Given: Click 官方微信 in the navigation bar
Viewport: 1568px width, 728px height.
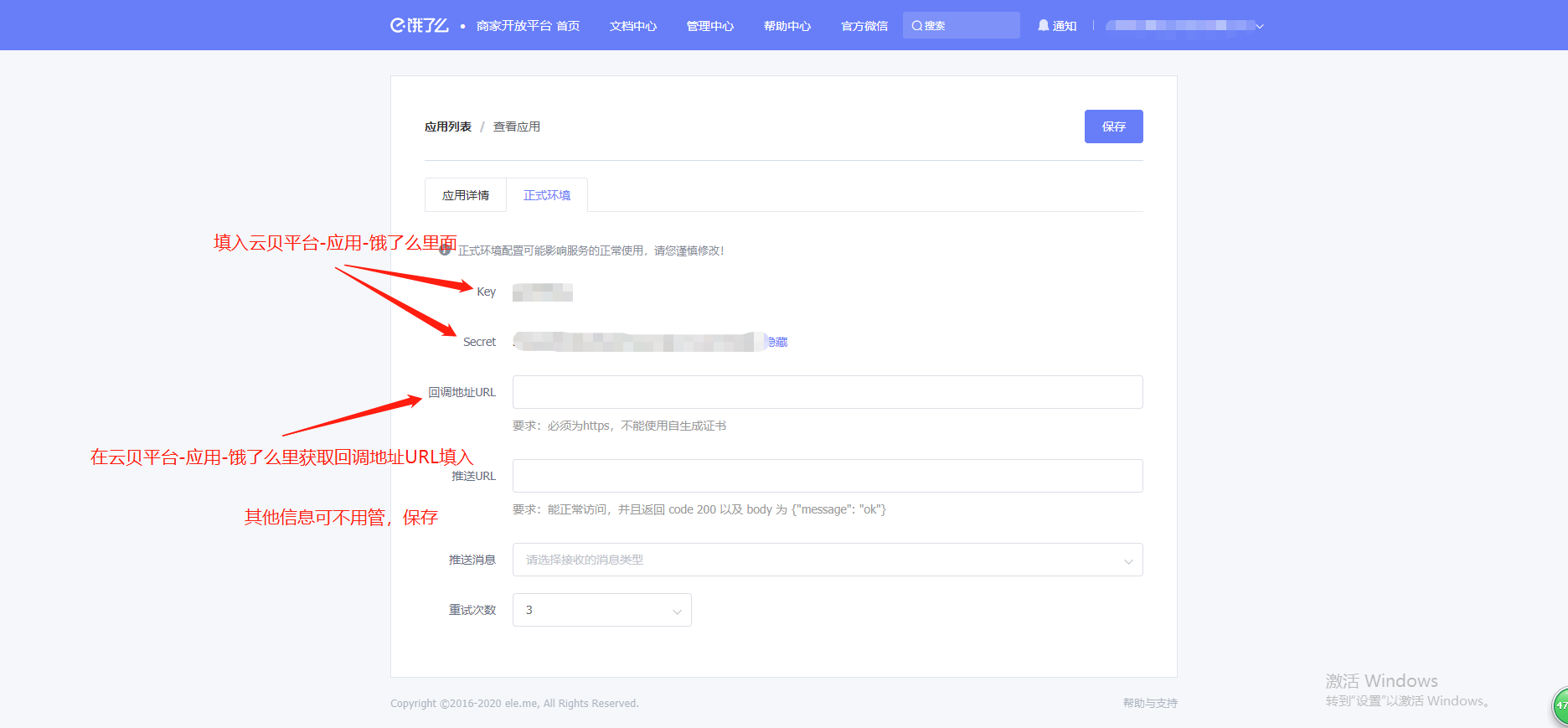Looking at the screenshot, I should pos(864,26).
